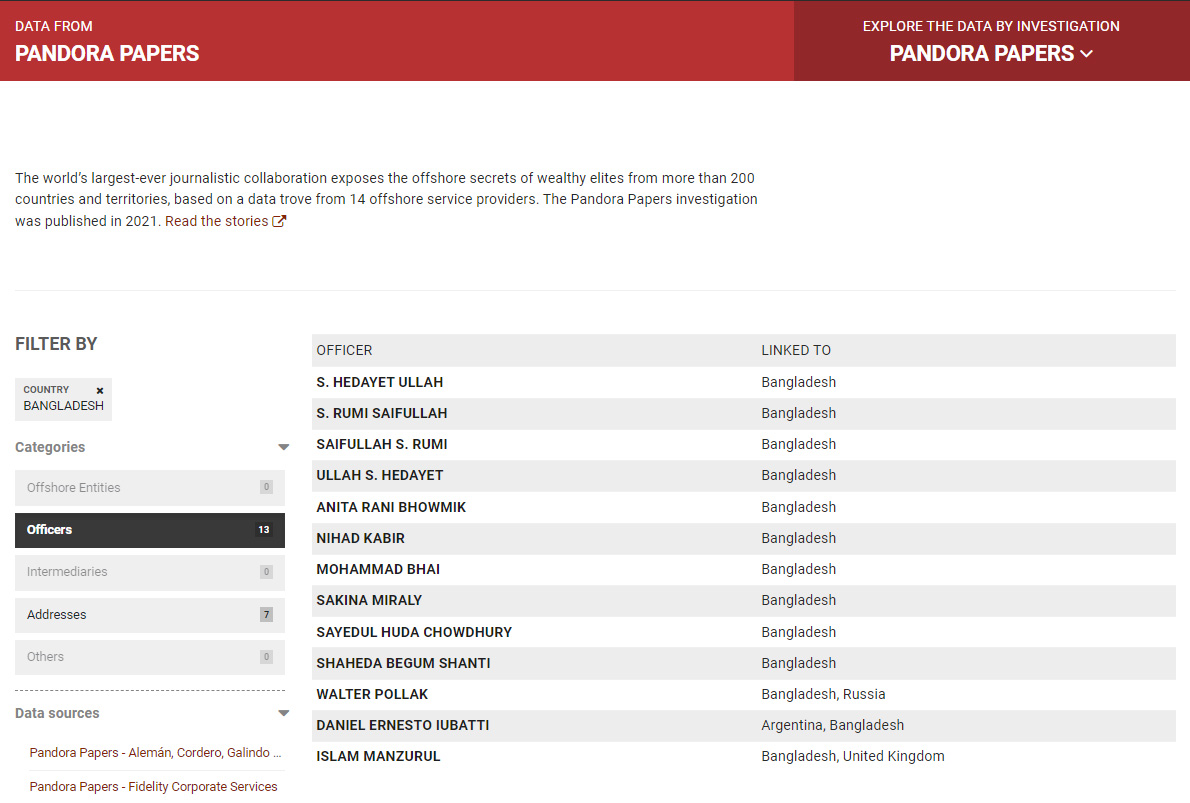1190x803 pixels.
Task: Open Pandora Papers - Alemán, Cordero, Galindo data source
Action: tap(156, 752)
